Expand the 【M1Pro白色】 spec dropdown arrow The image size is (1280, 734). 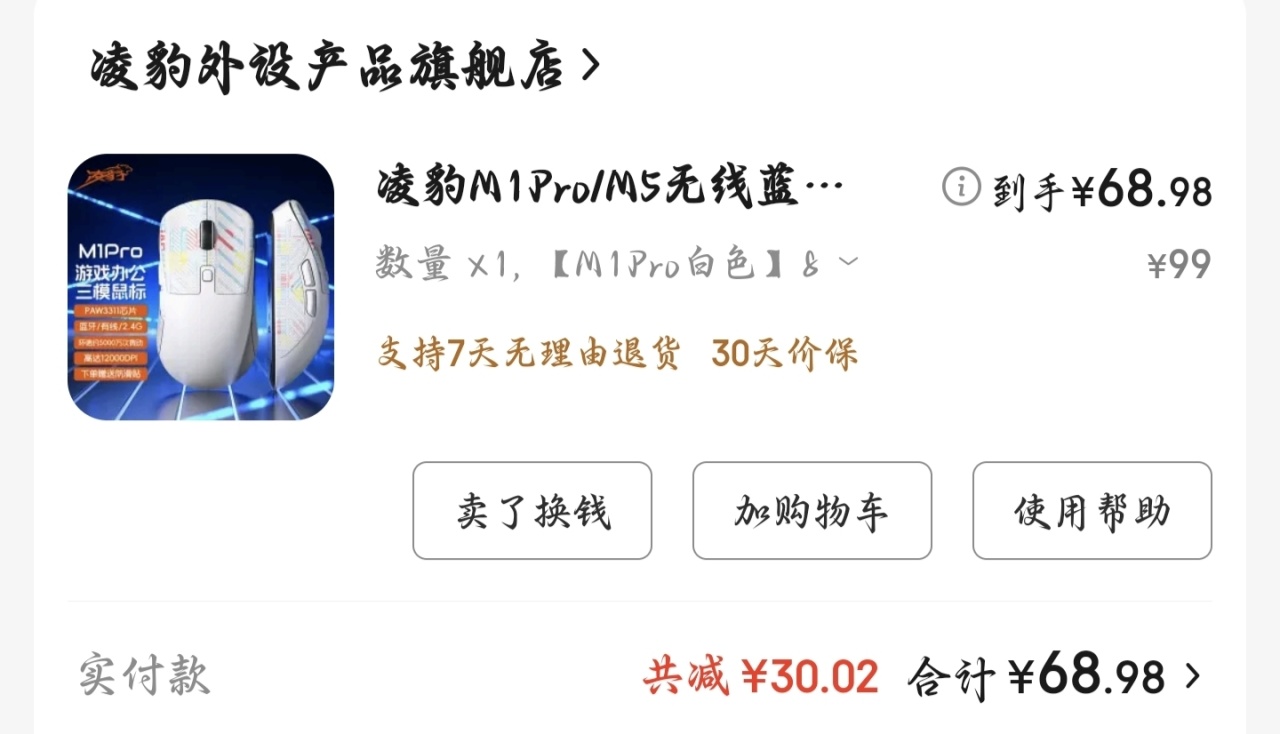847,262
